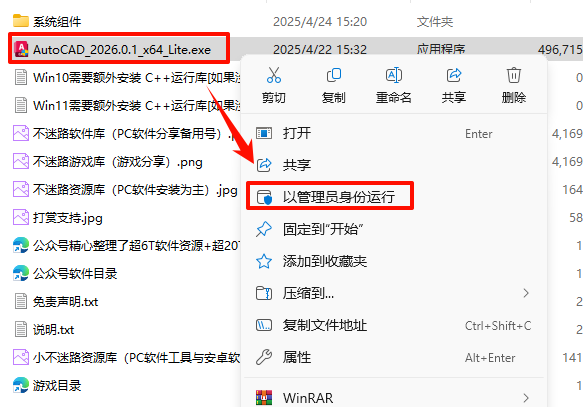This screenshot has height=407, width=583.
Task: Select the AutoCAD_2026.0.1_x64_Lite.exe file icon
Action: pos(21,49)
